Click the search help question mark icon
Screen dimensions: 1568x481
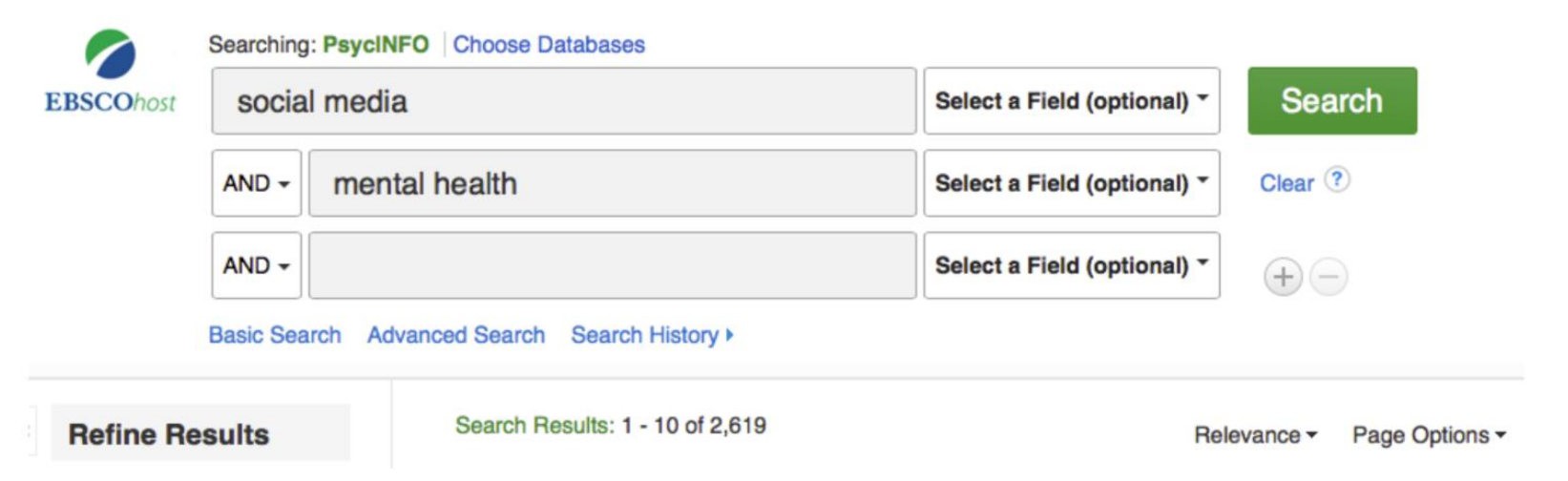[x=1337, y=179]
